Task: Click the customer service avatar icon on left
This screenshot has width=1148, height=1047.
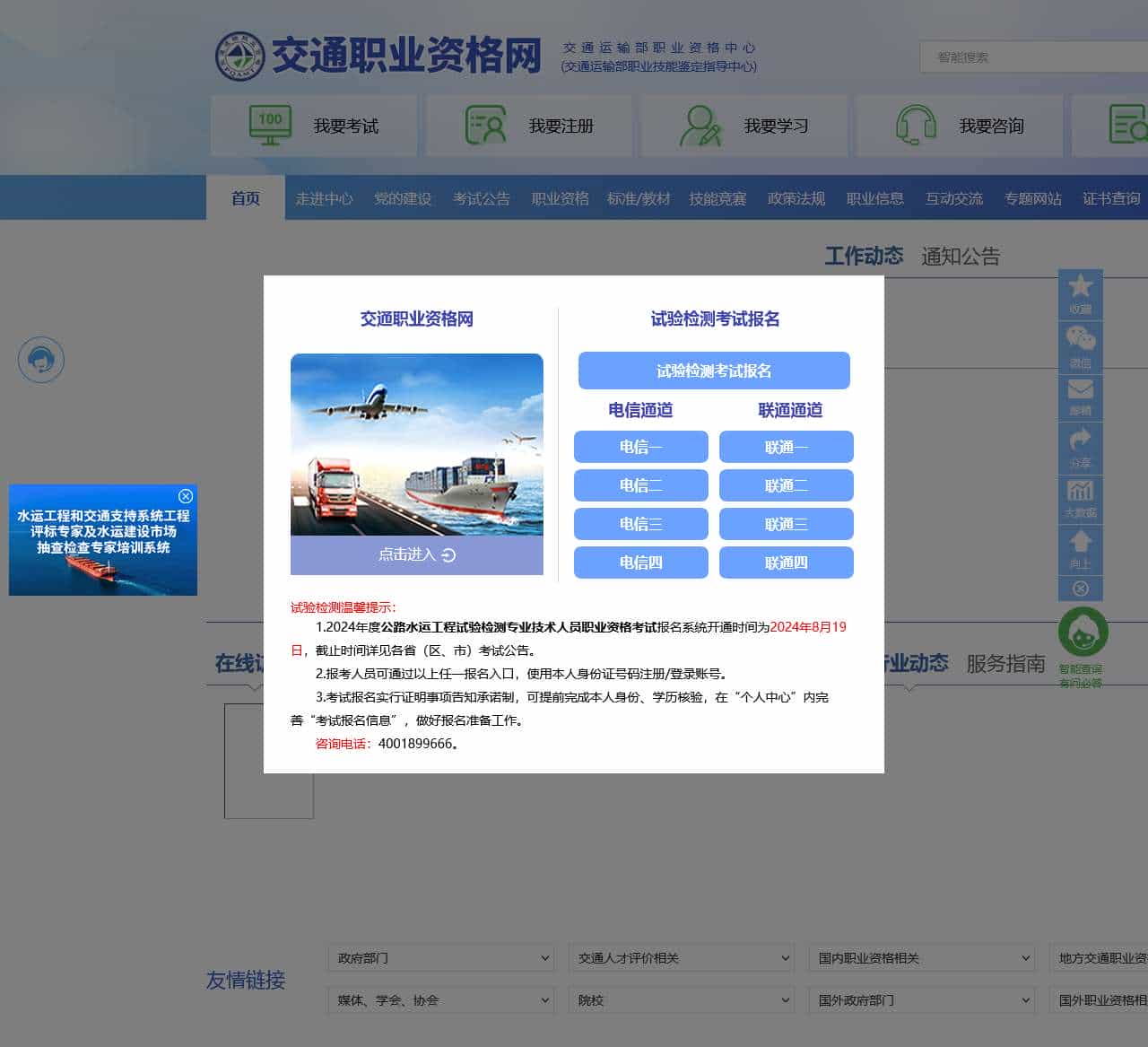Action: click(x=41, y=359)
